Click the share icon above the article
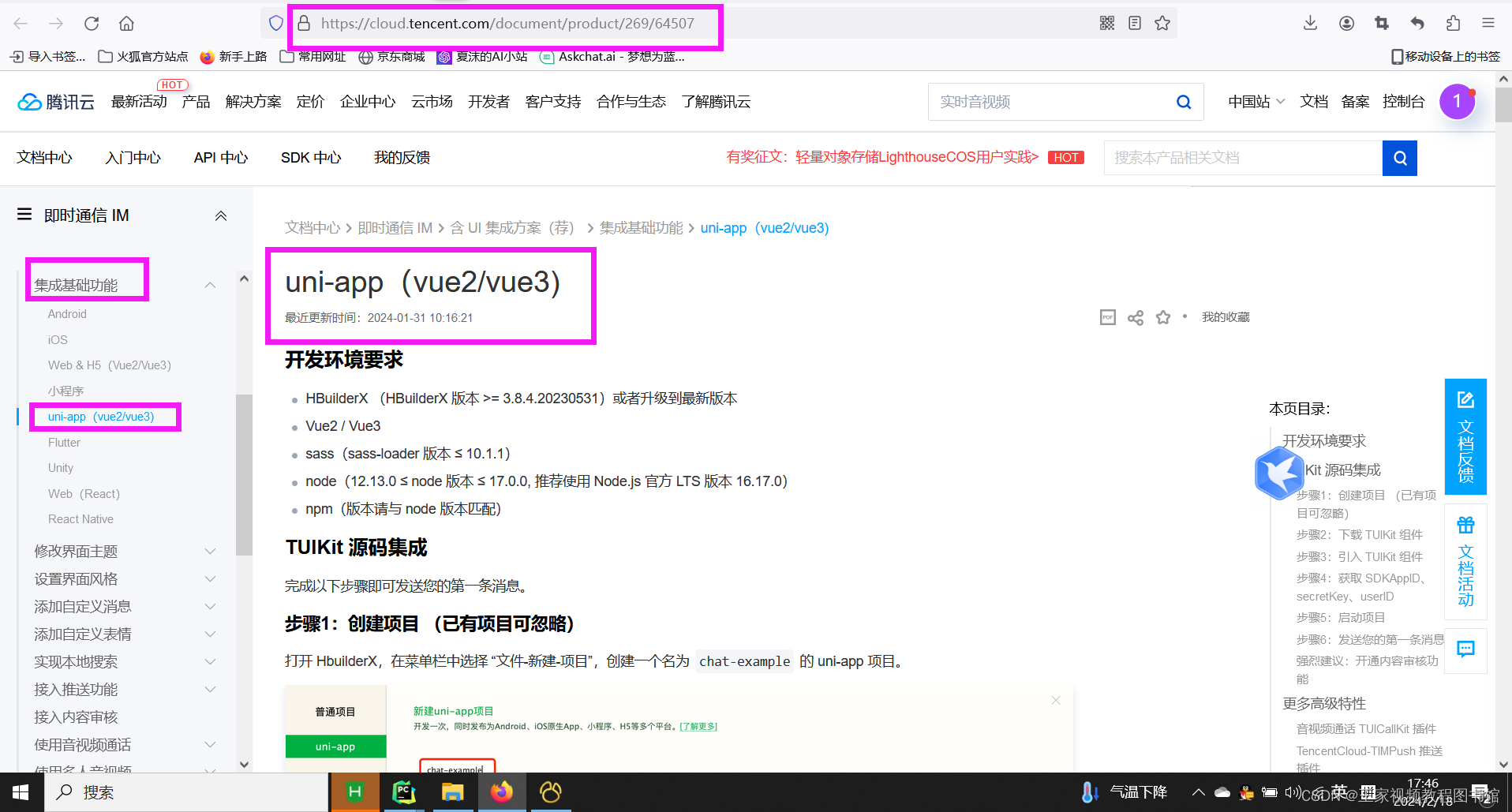The image size is (1512, 812). pyautogui.click(x=1135, y=316)
